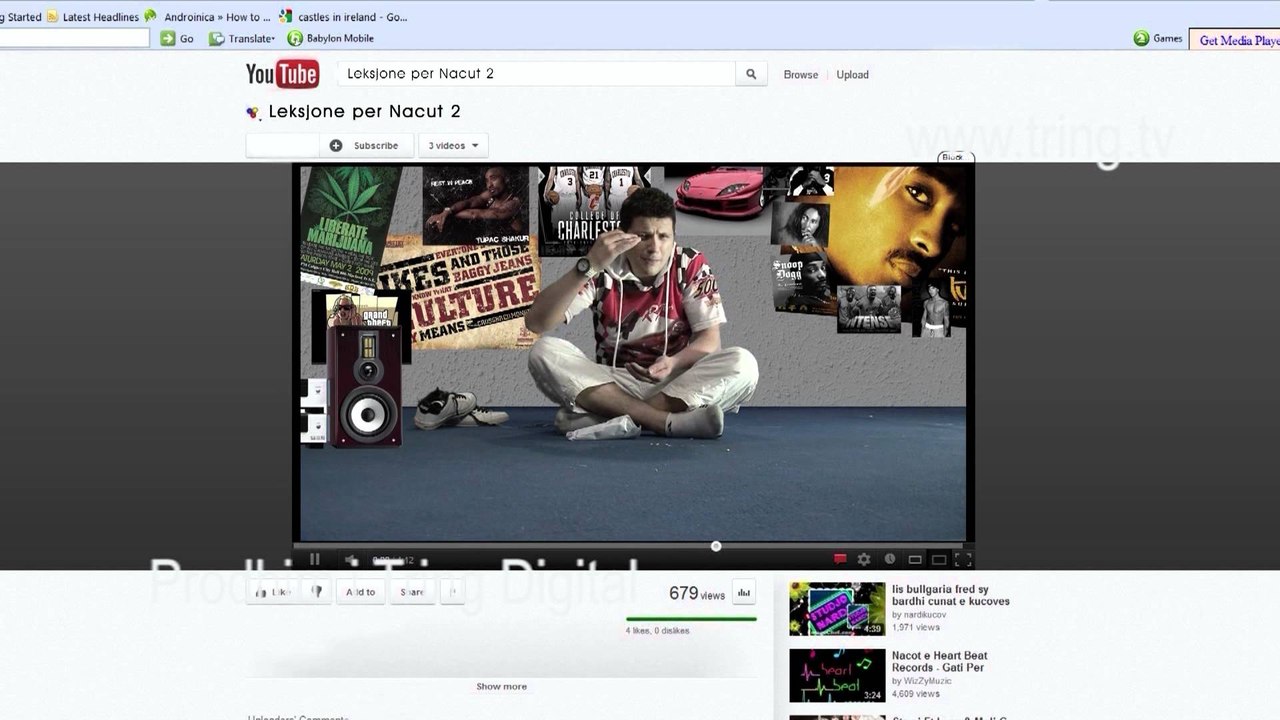Open the Heart Beat video thumbnail
1280x720 pixels.
[837, 676]
